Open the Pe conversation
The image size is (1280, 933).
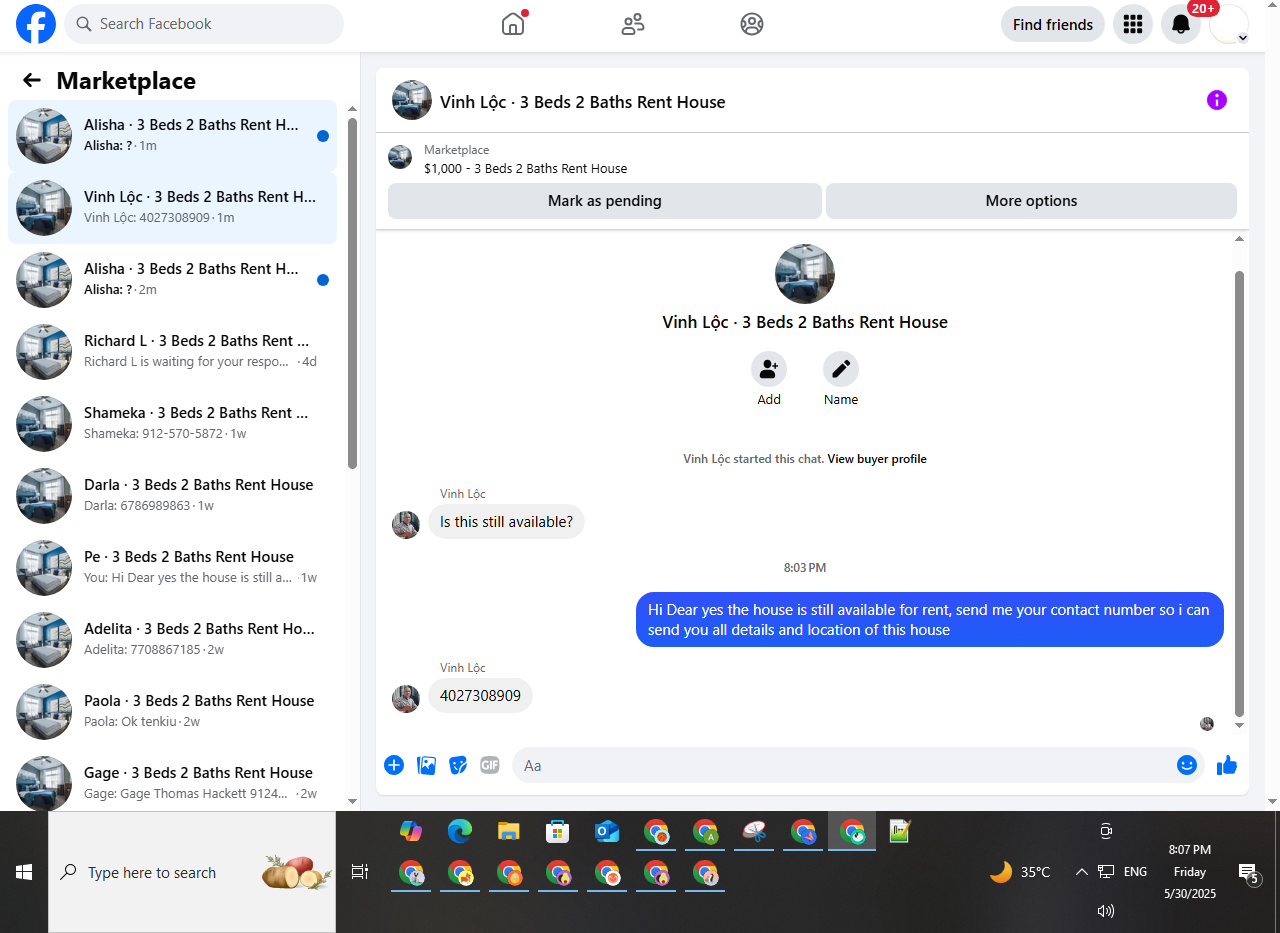172,568
